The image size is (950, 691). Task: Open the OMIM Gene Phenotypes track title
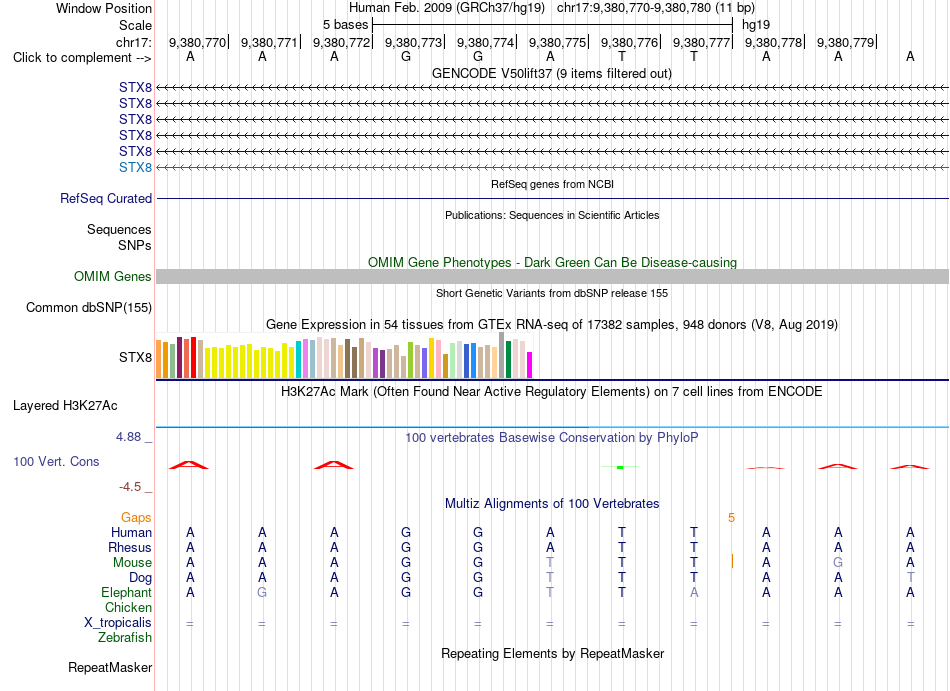pyautogui.click(x=552, y=262)
